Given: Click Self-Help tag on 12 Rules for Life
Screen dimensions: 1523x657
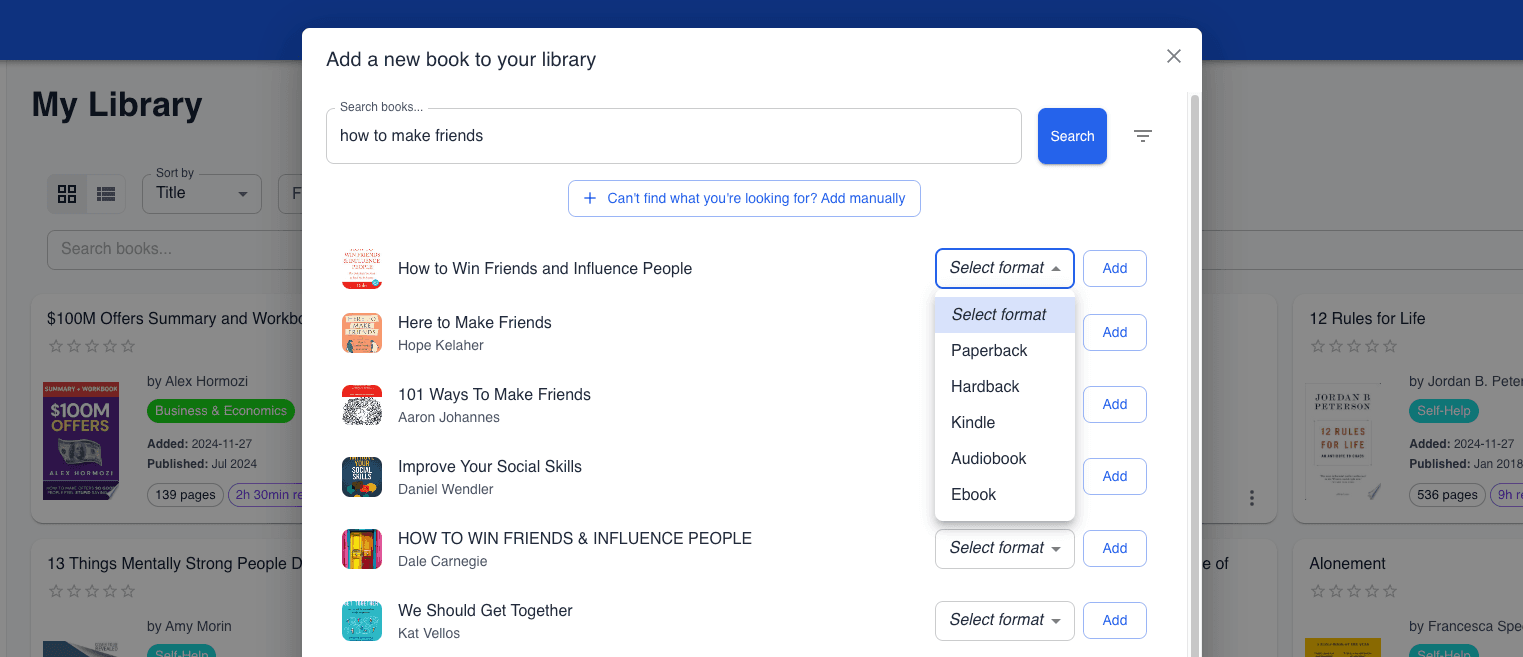Looking at the screenshot, I should (x=1443, y=410).
